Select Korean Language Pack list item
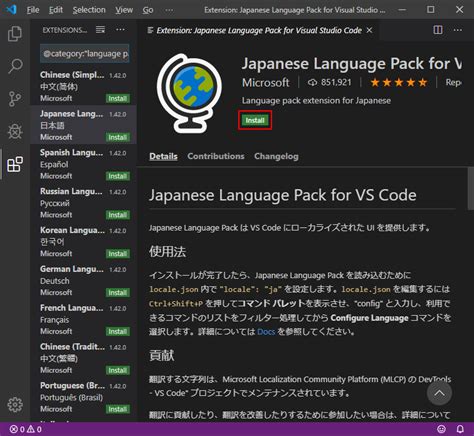 click(83, 241)
